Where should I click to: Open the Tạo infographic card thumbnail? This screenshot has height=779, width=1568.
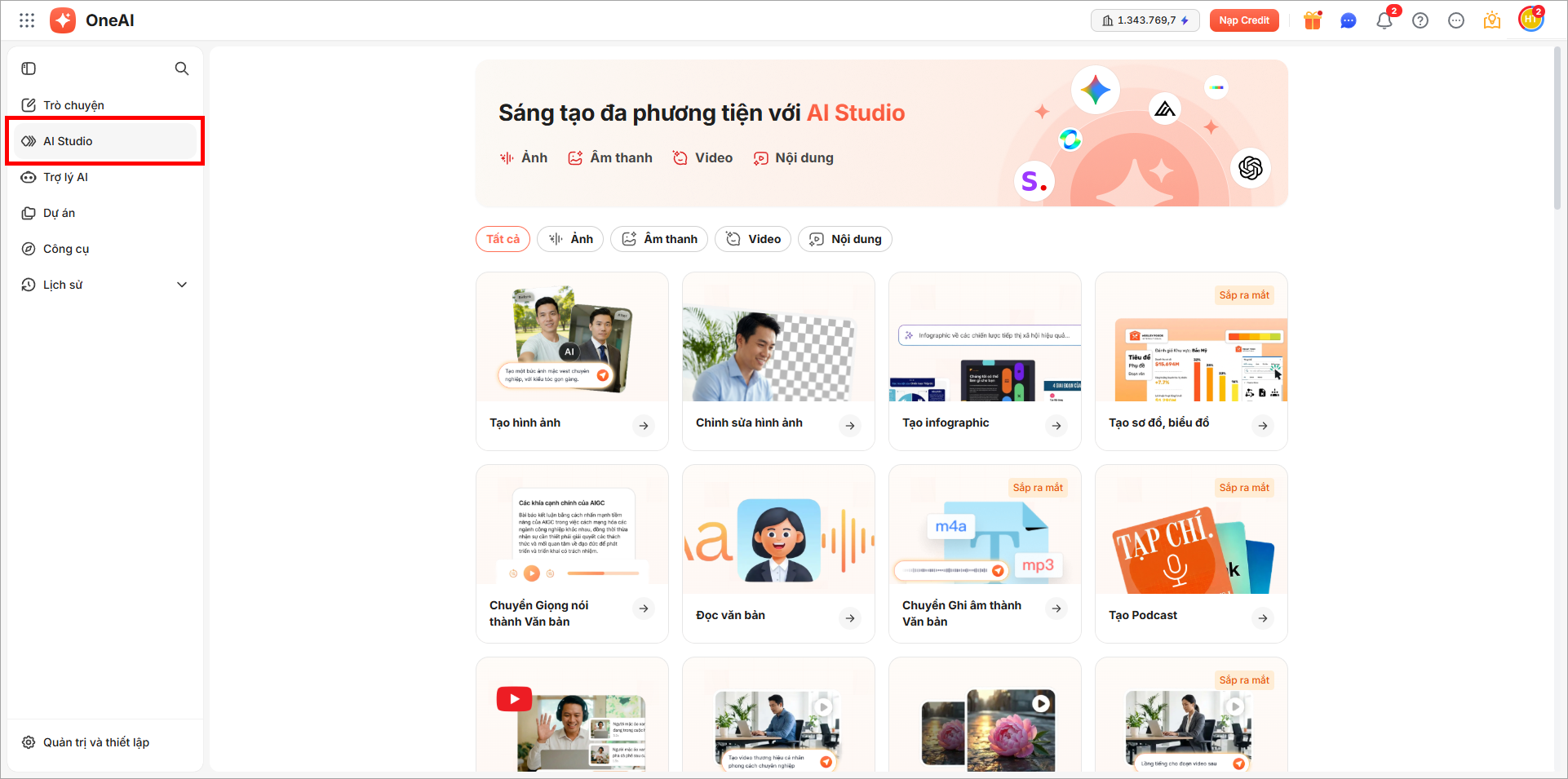point(985,337)
